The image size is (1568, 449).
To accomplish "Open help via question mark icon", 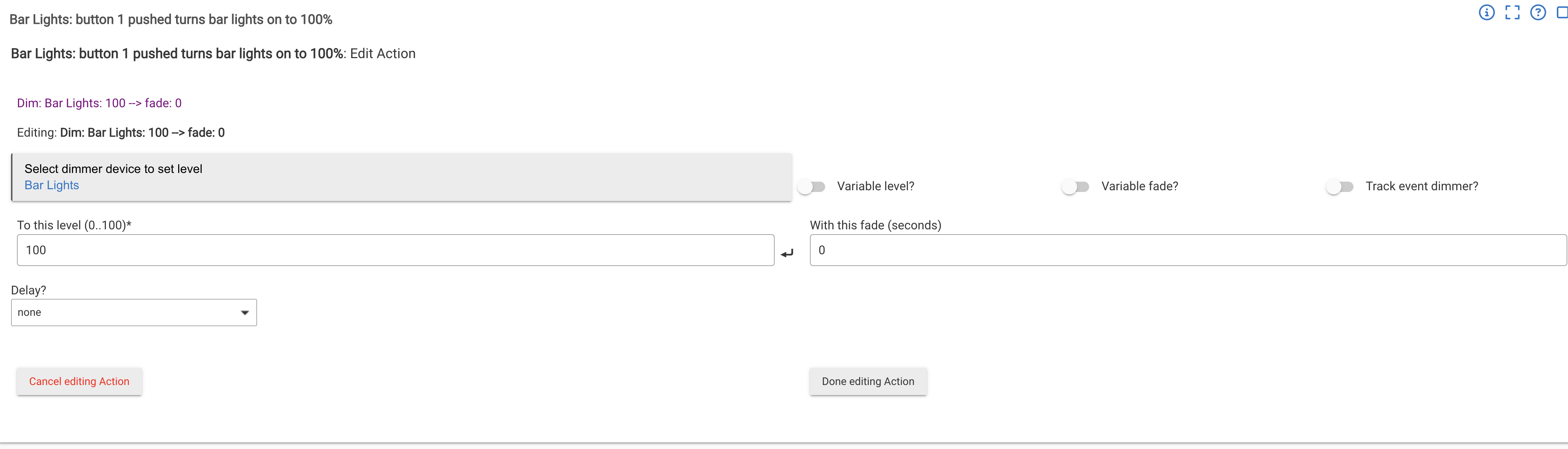I will [x=1538, y=13].
